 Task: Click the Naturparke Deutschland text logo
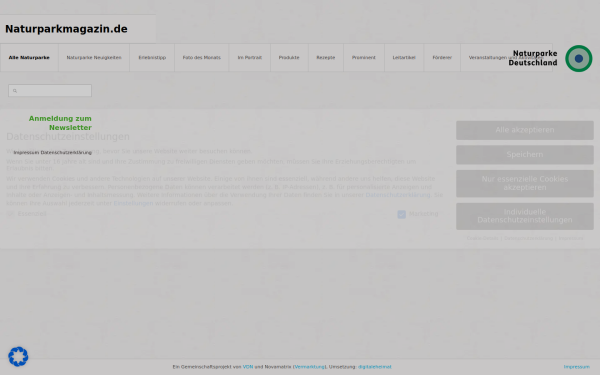(x=533, y=58)
